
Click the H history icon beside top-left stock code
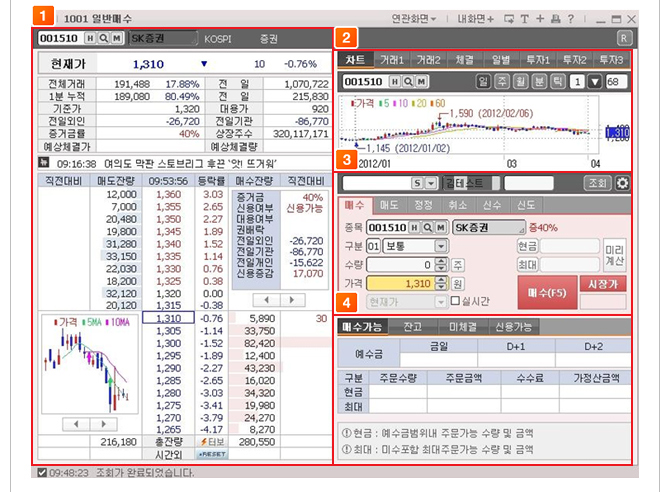coord(90,38)
